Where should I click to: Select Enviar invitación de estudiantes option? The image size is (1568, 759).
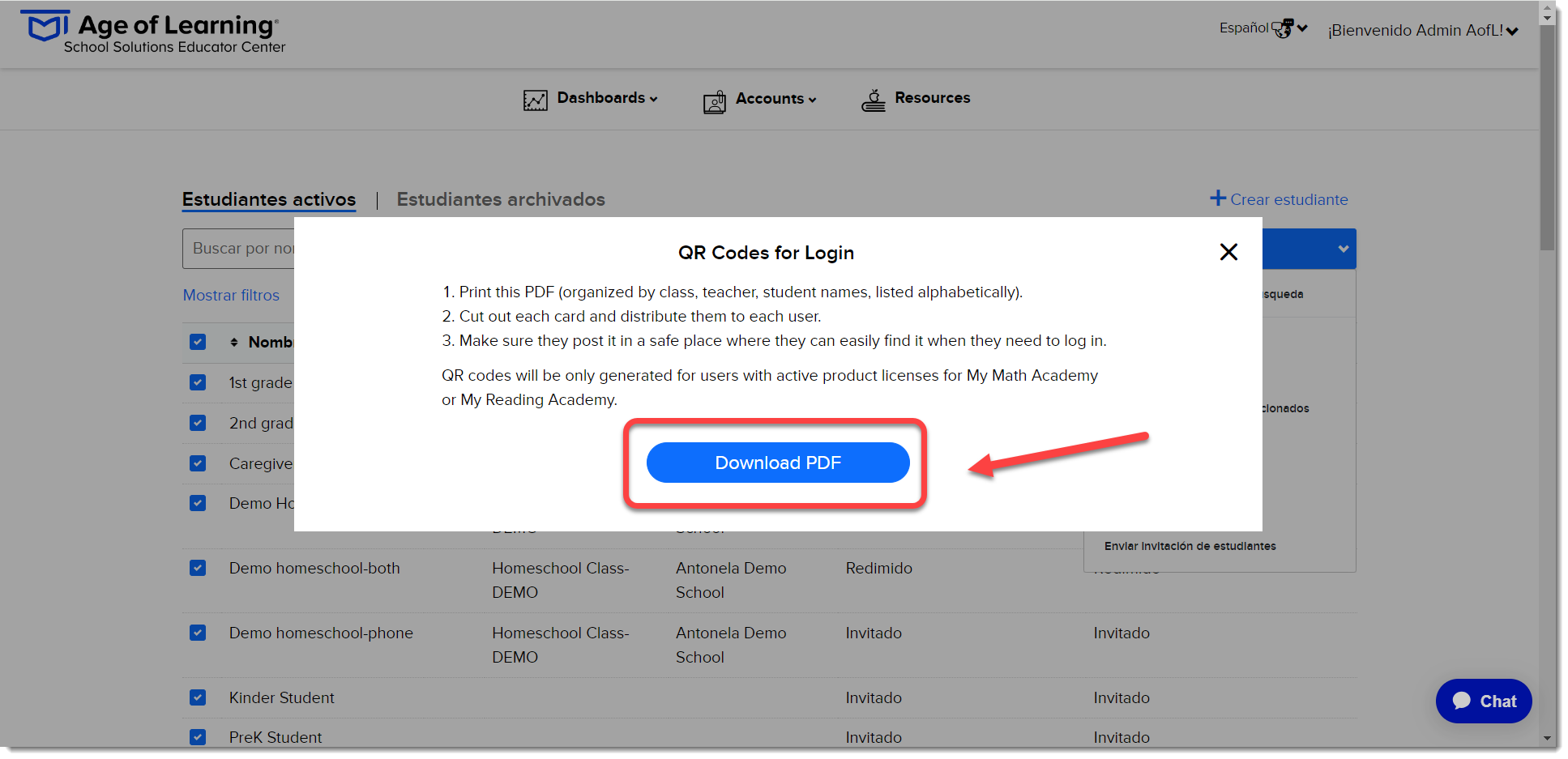pos(1190,546)
